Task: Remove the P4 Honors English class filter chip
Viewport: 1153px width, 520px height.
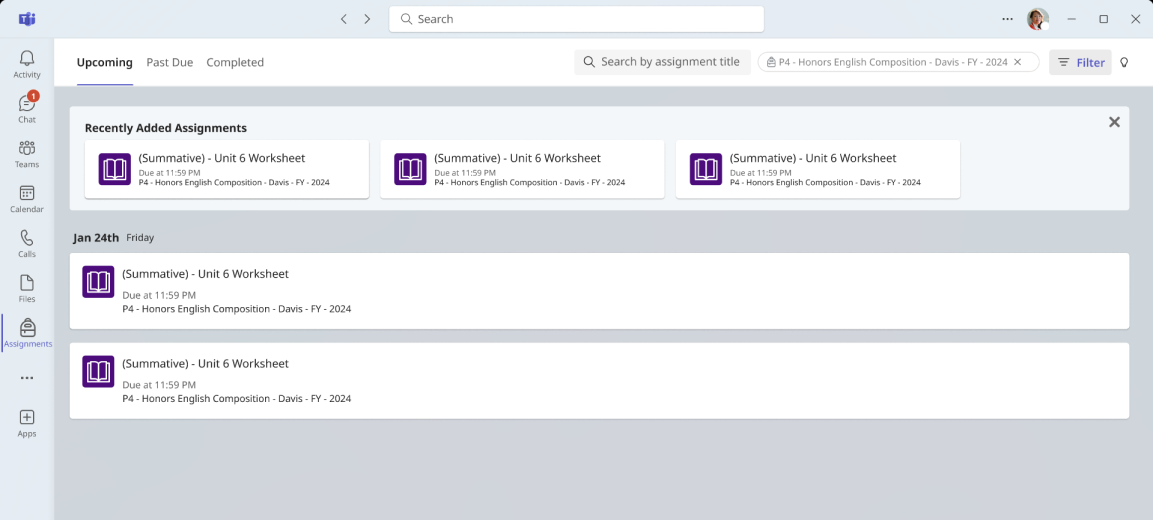Action: tap(1018, 63)
